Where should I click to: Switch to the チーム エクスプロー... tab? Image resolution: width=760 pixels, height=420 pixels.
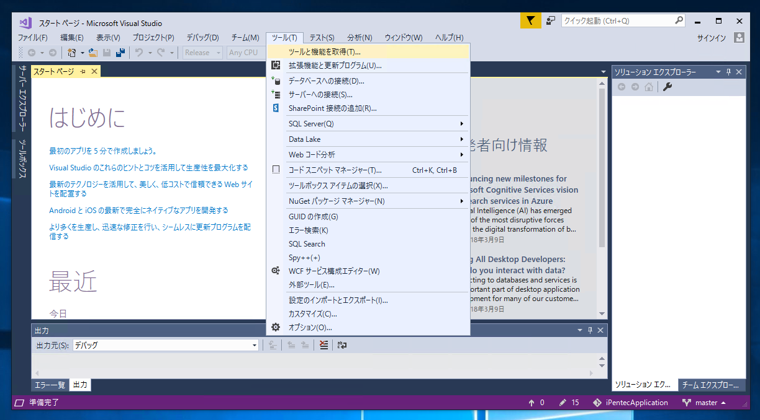coord(711,385)
